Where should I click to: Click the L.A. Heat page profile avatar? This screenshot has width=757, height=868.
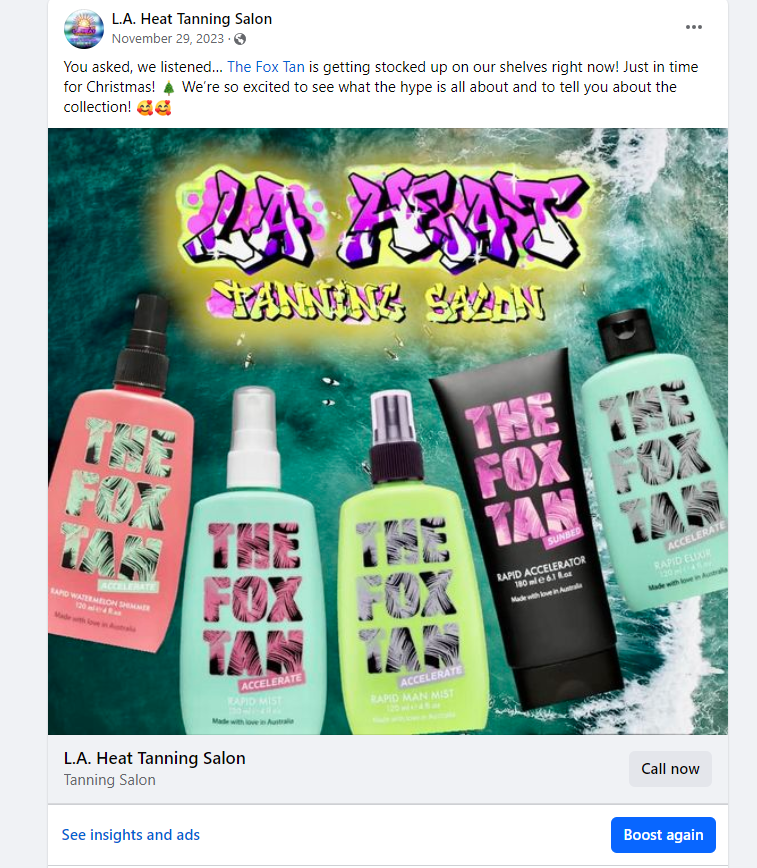(84, 29)
